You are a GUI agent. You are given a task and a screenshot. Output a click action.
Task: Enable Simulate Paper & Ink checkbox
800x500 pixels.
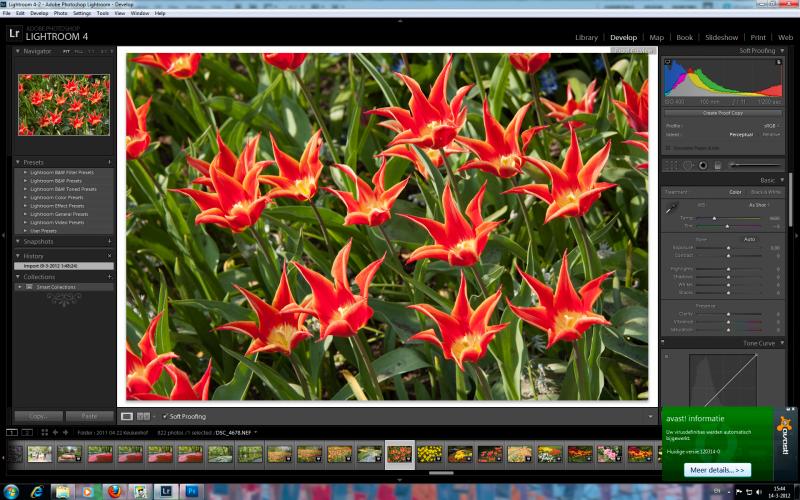click(x=668, y=148)
